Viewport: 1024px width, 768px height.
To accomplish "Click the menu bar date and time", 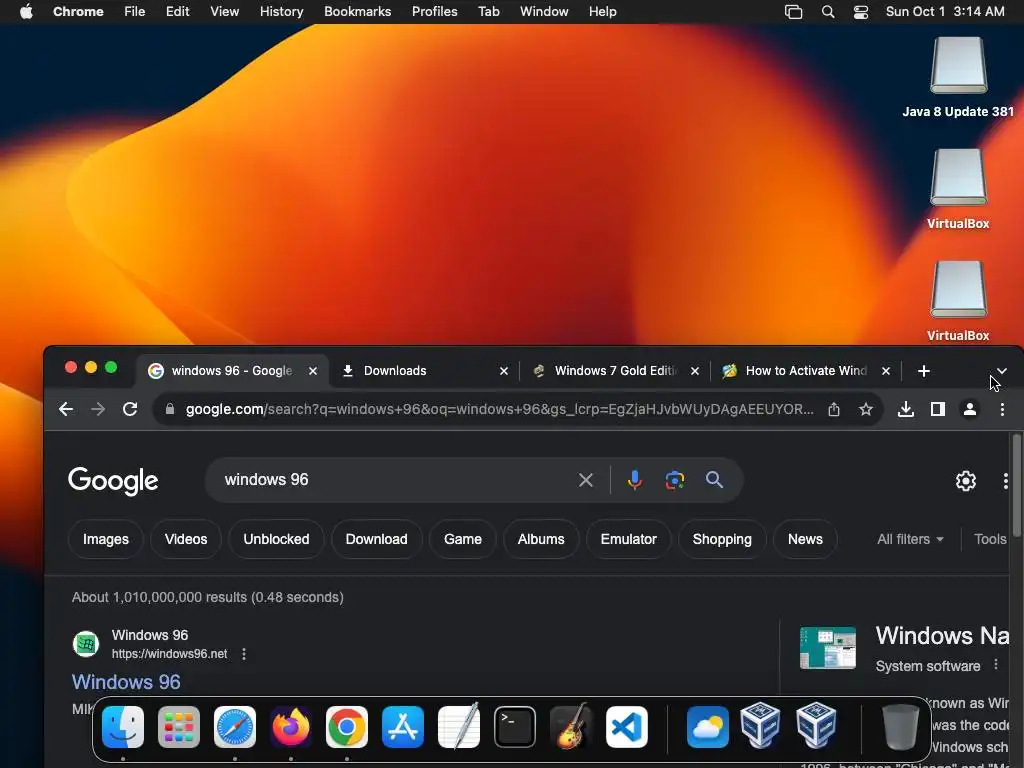I will (x=945, y=12).
